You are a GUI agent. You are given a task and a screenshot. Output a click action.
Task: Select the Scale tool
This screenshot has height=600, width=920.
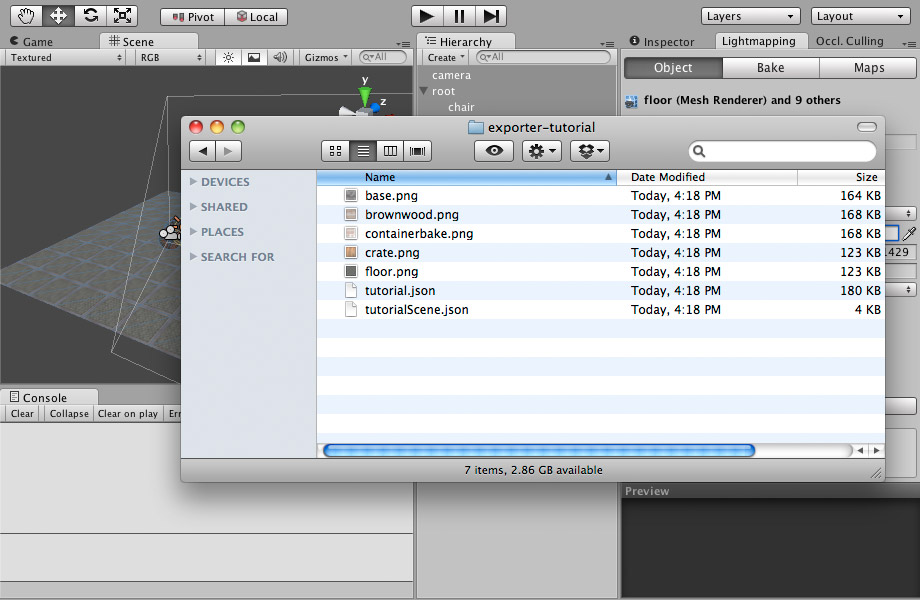click(123, 15)
